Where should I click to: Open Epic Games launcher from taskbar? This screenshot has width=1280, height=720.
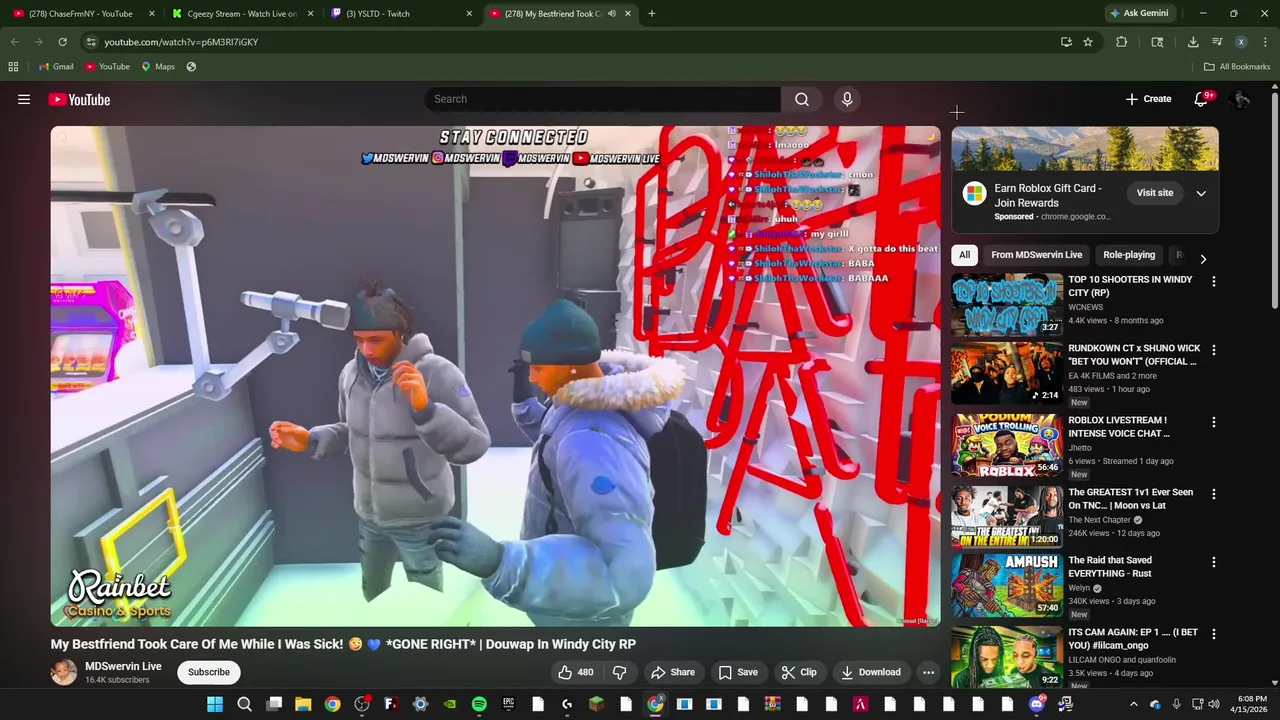tap(508, 704)
